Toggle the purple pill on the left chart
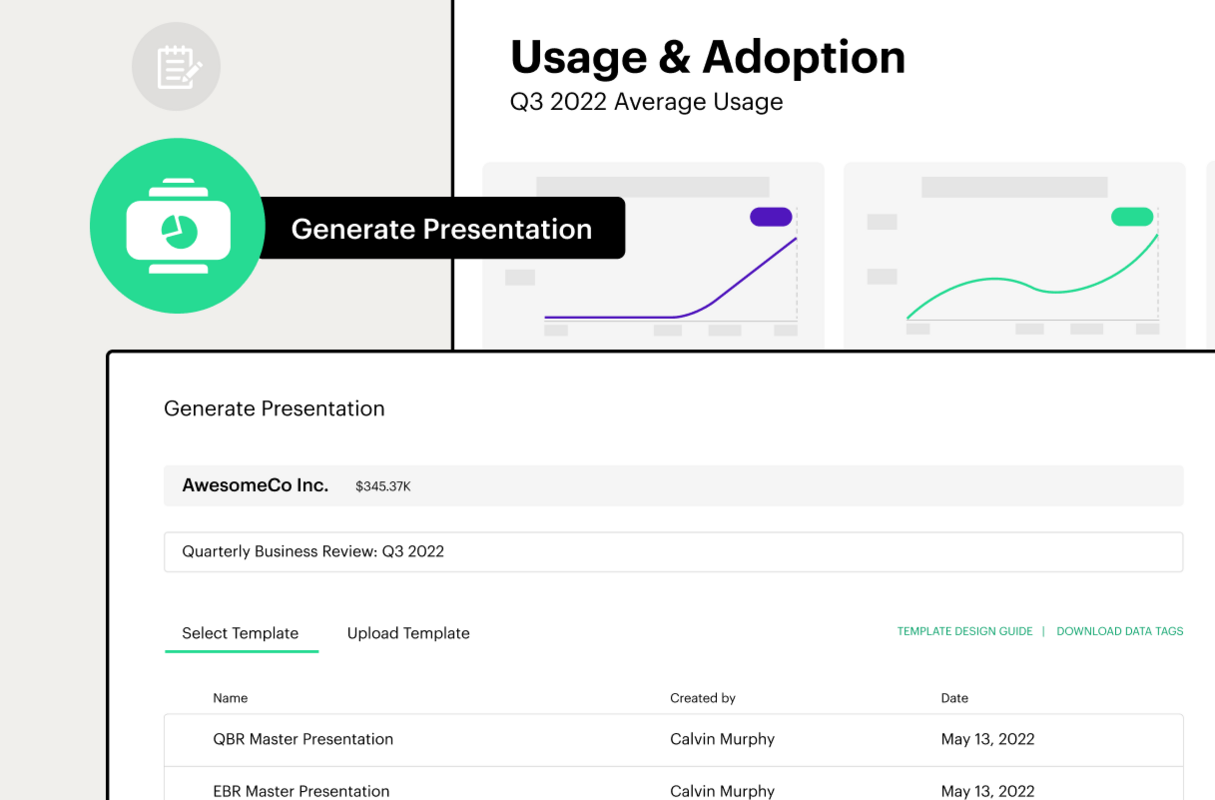Screen dimensions: 1215x800 click(x=770, y=216)
